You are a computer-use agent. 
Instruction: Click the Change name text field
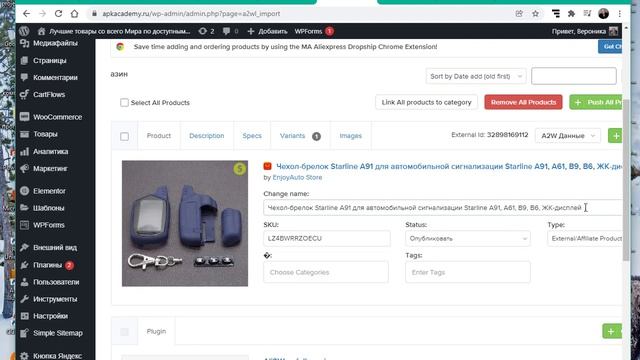(444, 208)
